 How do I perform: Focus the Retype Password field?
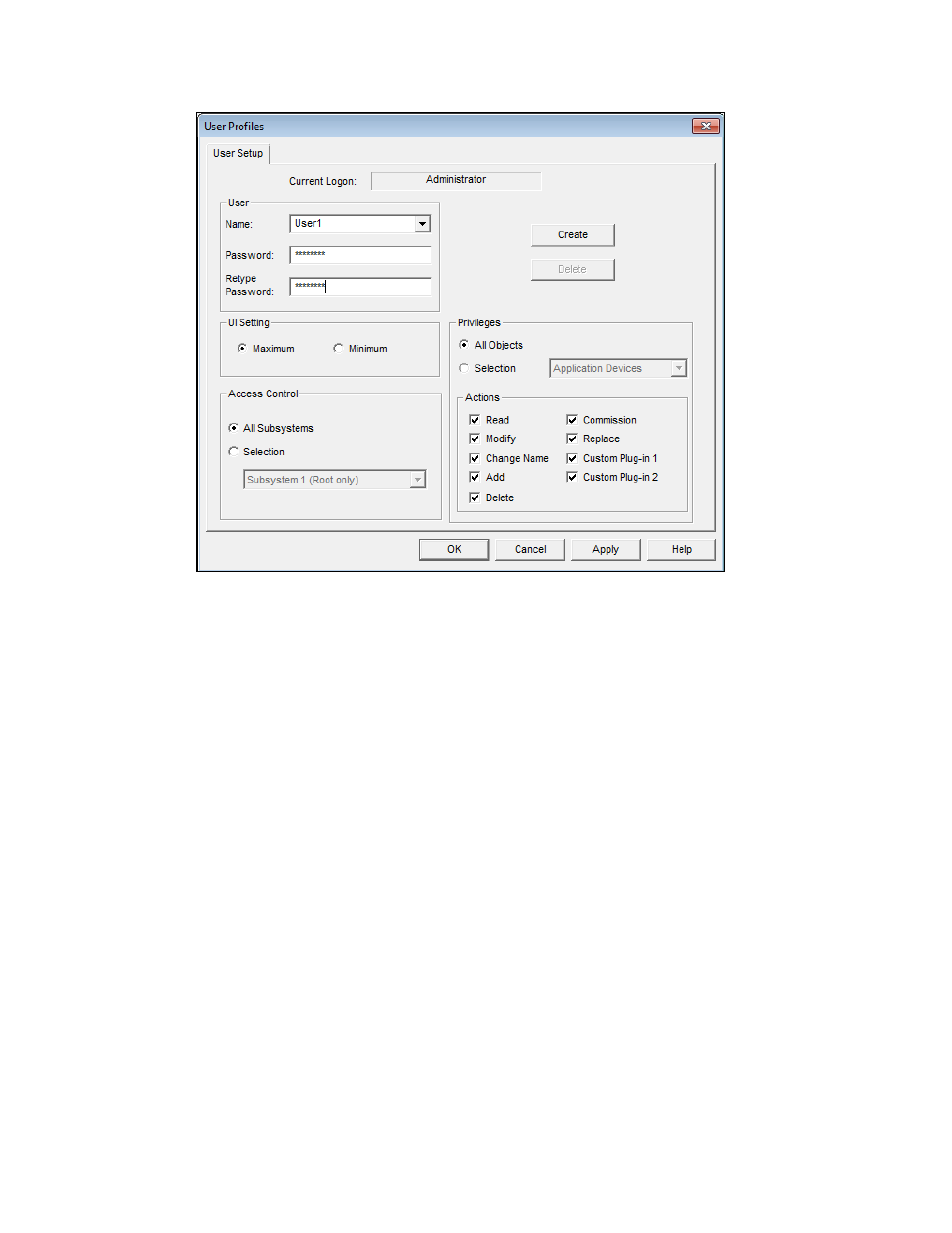(360, 286)
